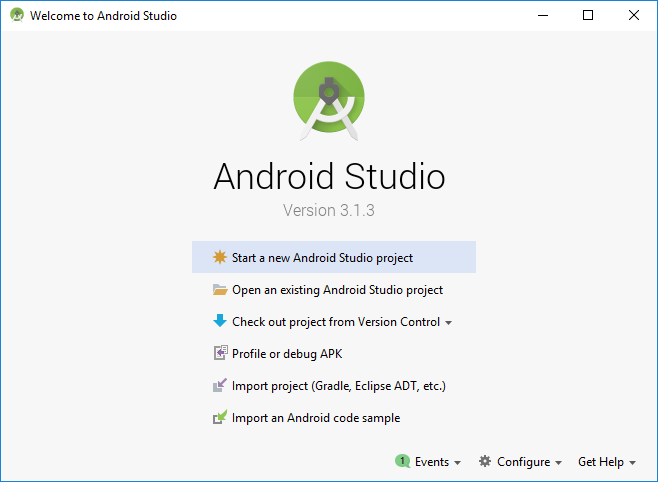Click the Version 3.1.3 text
The width and height of the screenshot is (658, 482).
point(329,210)
